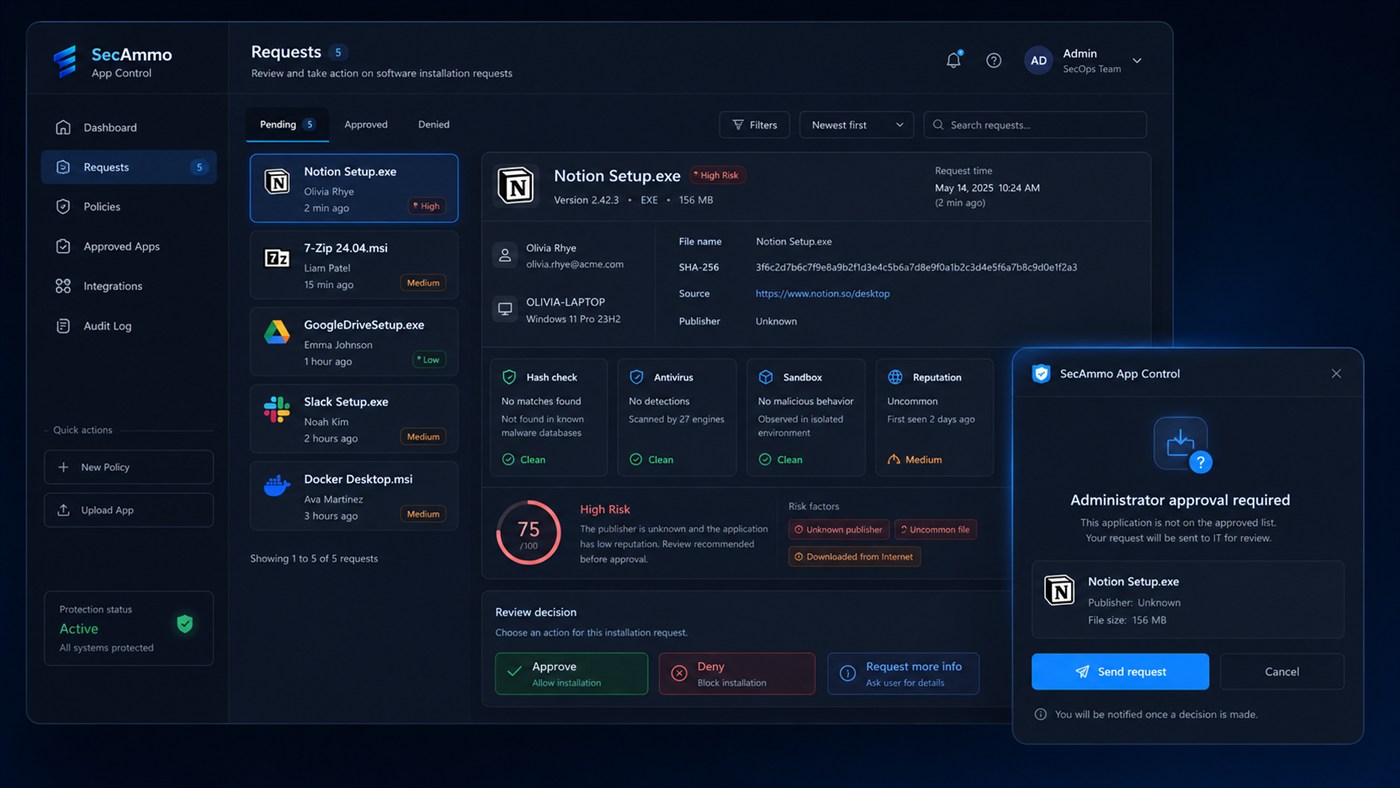Click the Dashboard home icon
The width and height of the screenshot is (1400, 788).
point(63,127)
